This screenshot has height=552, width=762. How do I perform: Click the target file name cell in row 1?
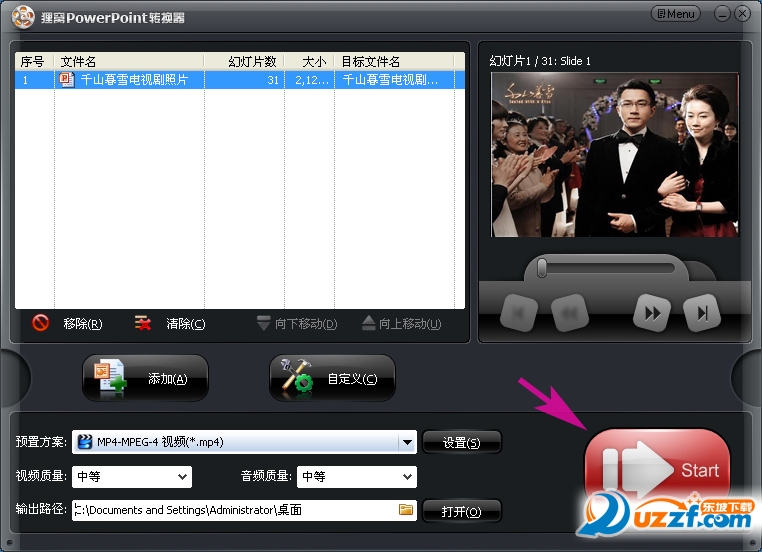tap(394, 80)
